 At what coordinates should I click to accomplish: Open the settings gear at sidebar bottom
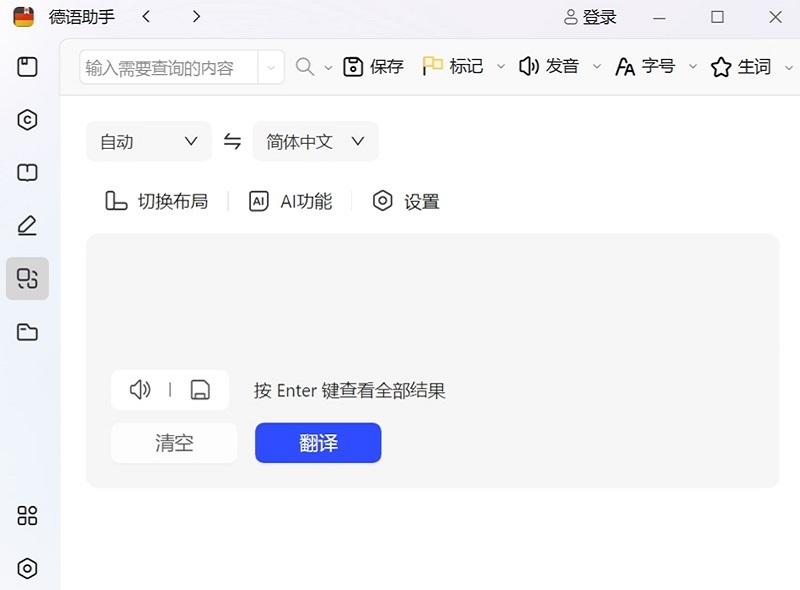[x=27, y=569]
